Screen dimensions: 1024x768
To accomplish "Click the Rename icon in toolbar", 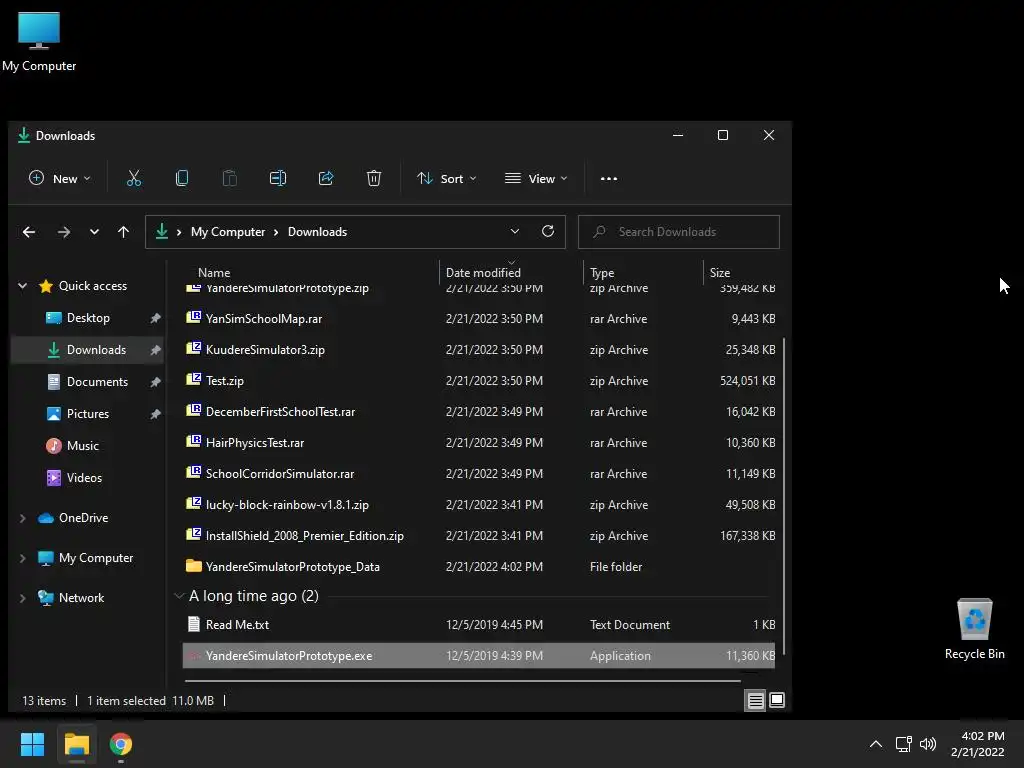I will click(x=278, y=178).
